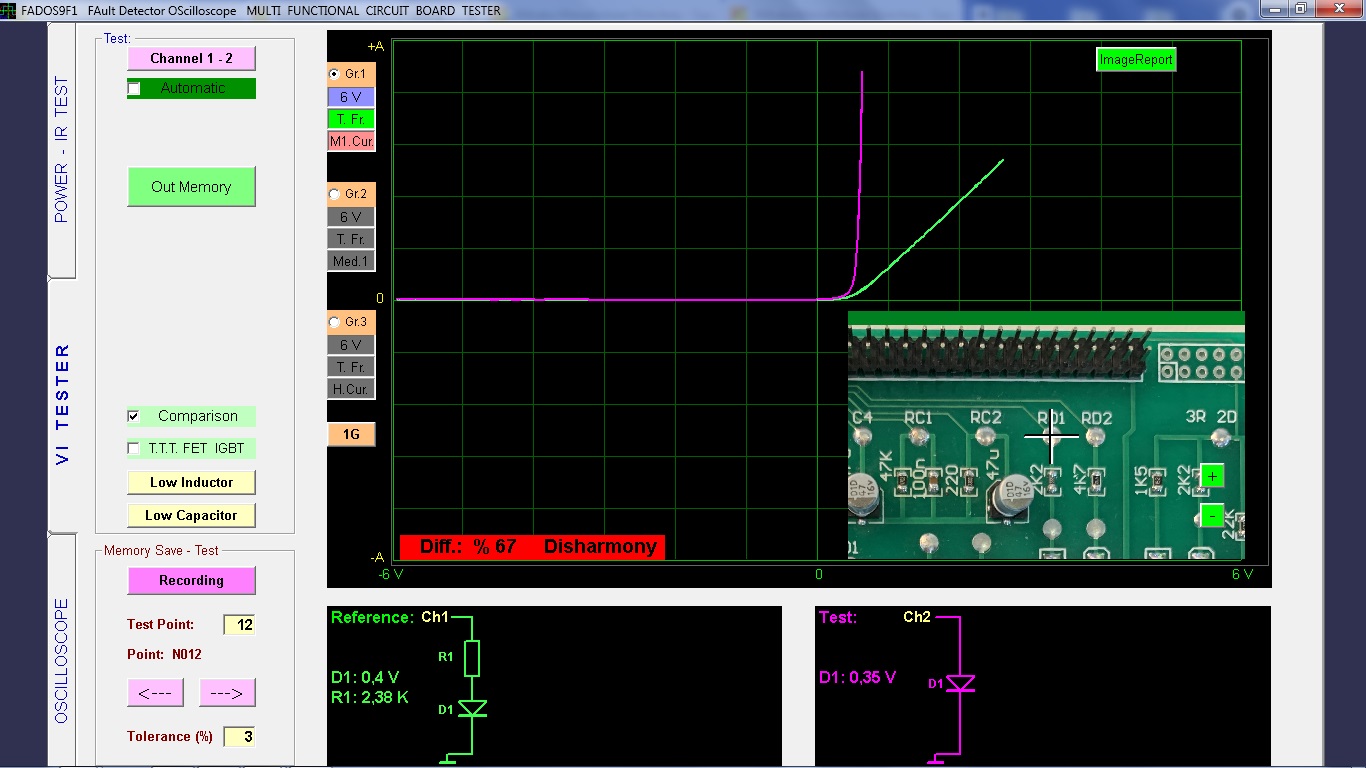Open Gr.1 T. Fr. frequency selector

point(350,119)
